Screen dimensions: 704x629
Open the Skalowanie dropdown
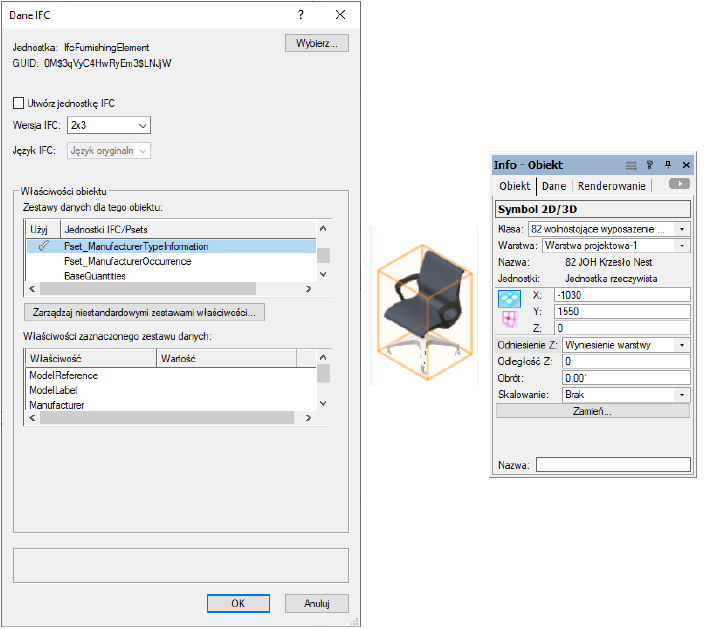pyautogui.click(x=683, y=394)
